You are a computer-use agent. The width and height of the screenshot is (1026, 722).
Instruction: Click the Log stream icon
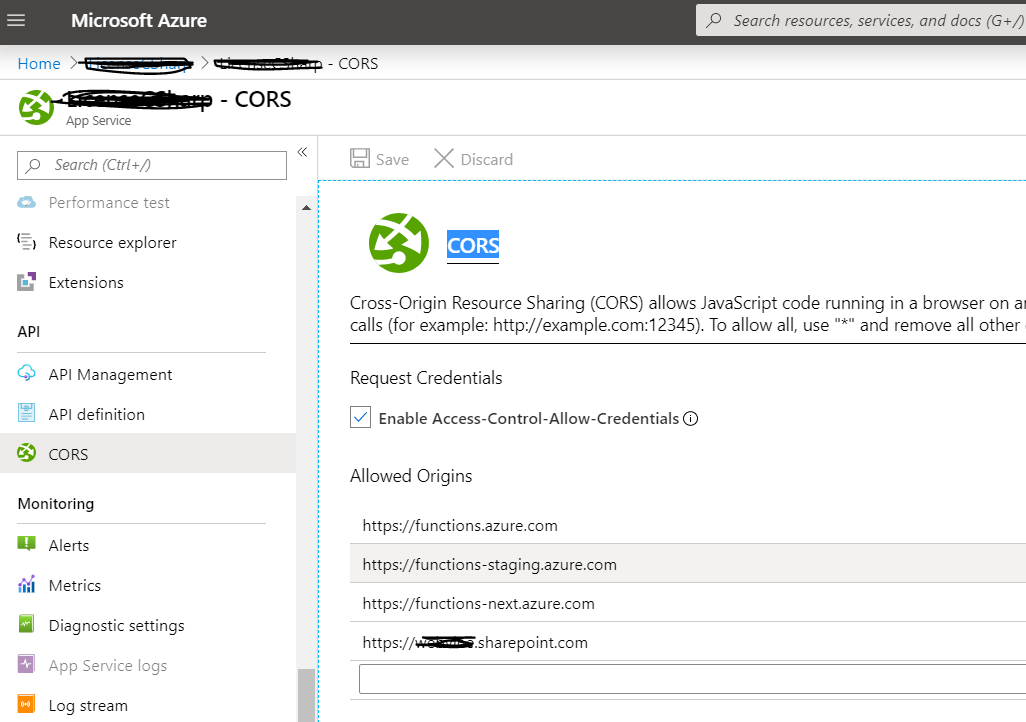[27, 705]
